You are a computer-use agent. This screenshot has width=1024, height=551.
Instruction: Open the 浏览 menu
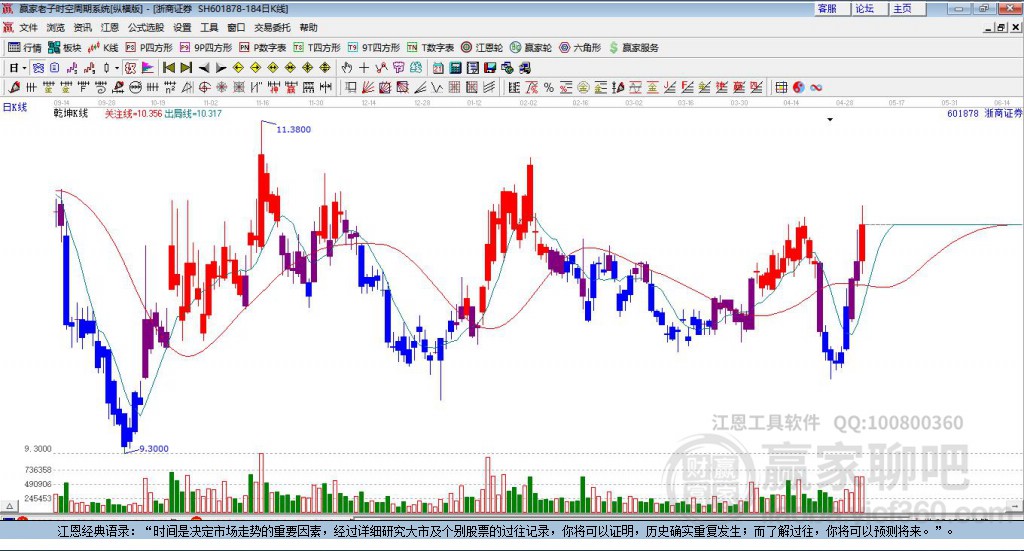click(x=56, y=27)
